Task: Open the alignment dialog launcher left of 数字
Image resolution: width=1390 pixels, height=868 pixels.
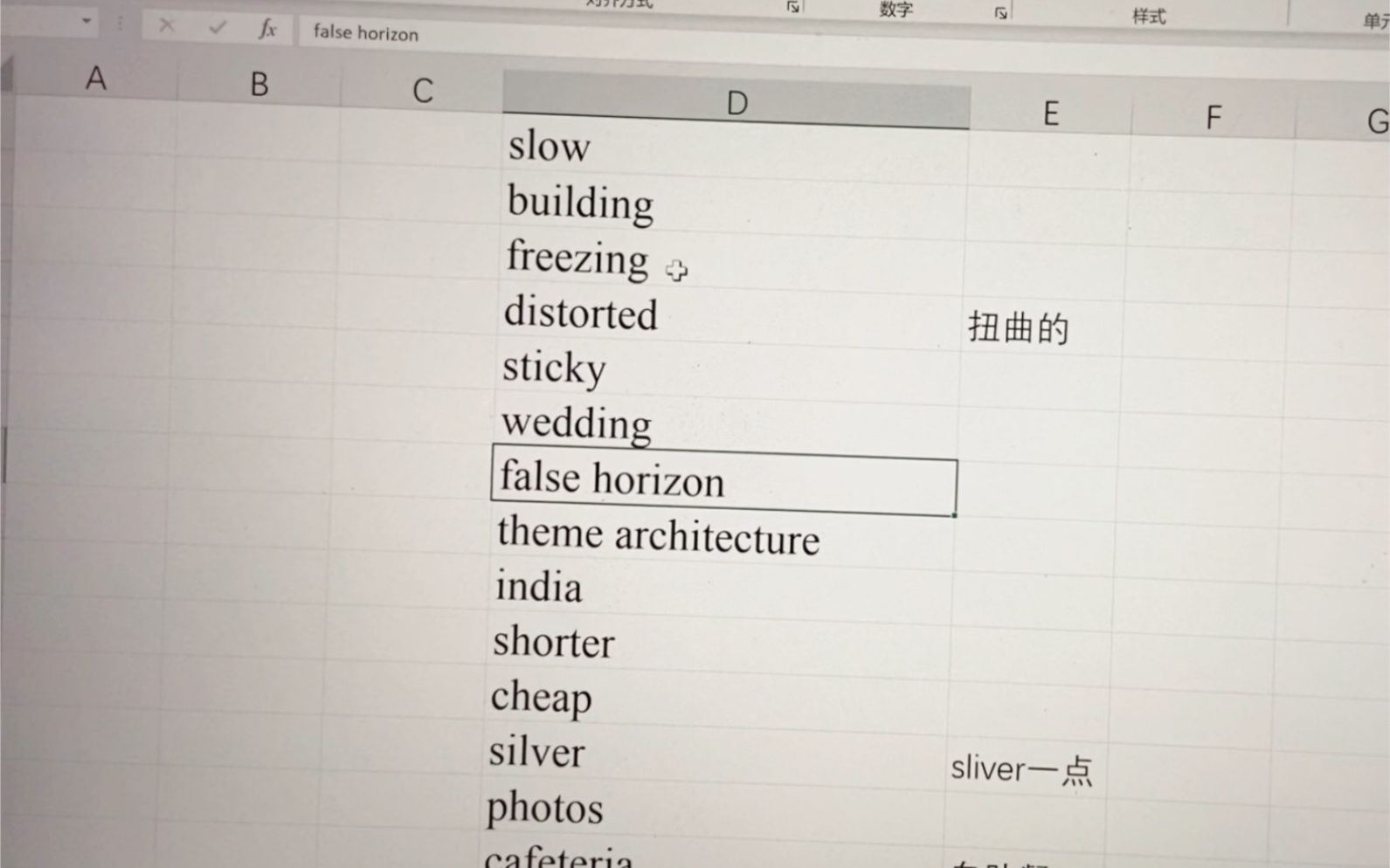Action: tap(793, 7)
